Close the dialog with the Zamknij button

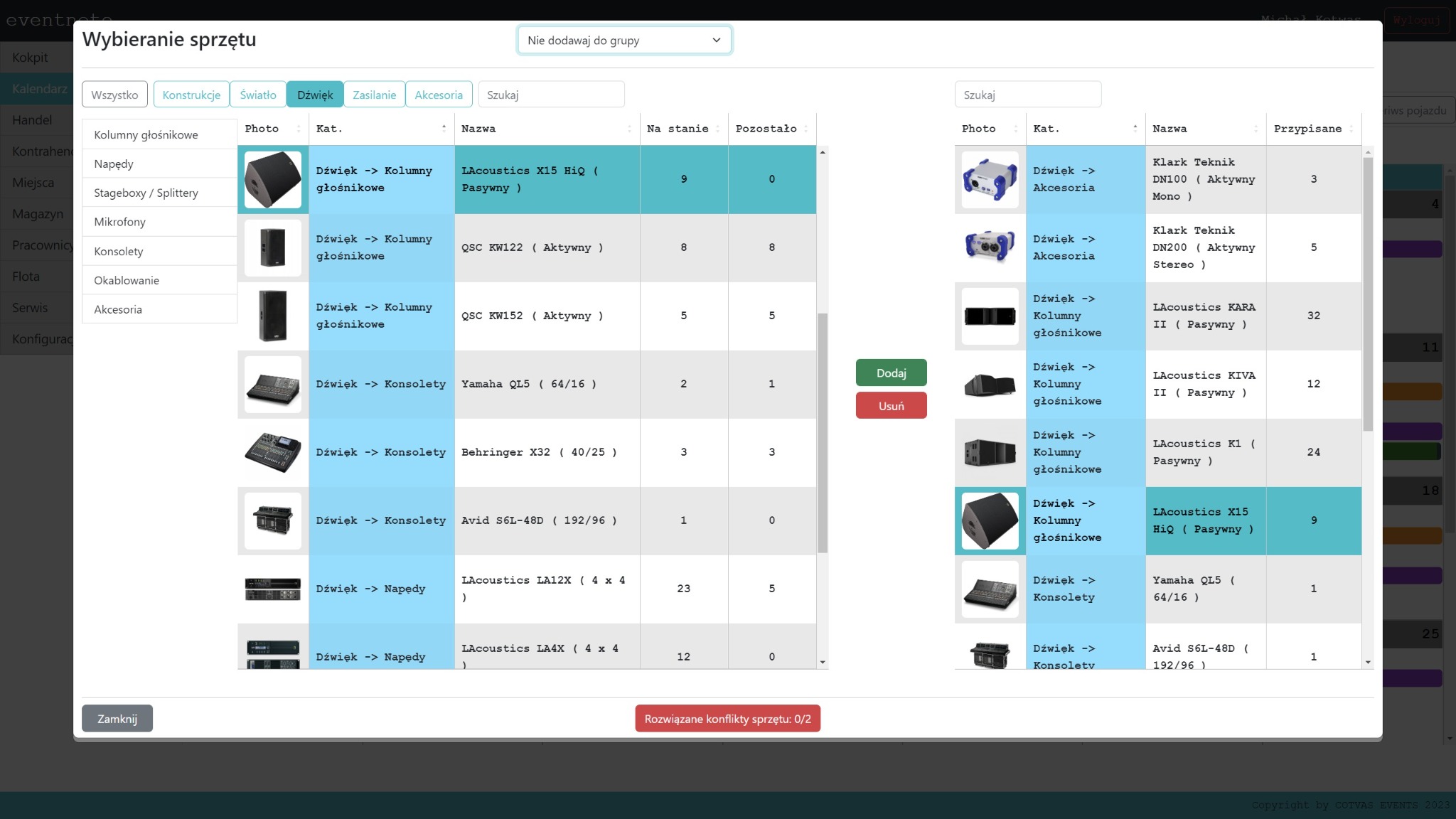click(x=117, y=719)
